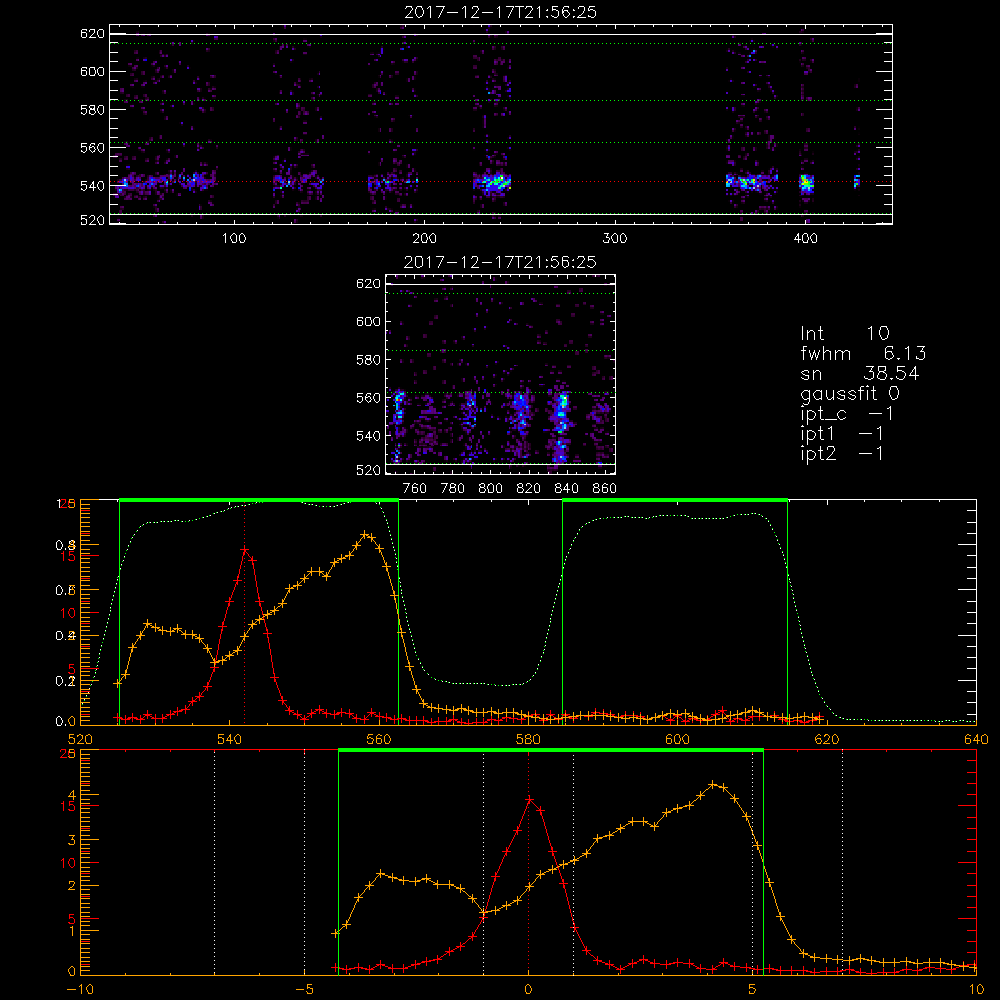Viewport: 1000px width, 1000px height.
Task: Click the orange curve peak in upper profile plot
Action: [x=365, y=534]
